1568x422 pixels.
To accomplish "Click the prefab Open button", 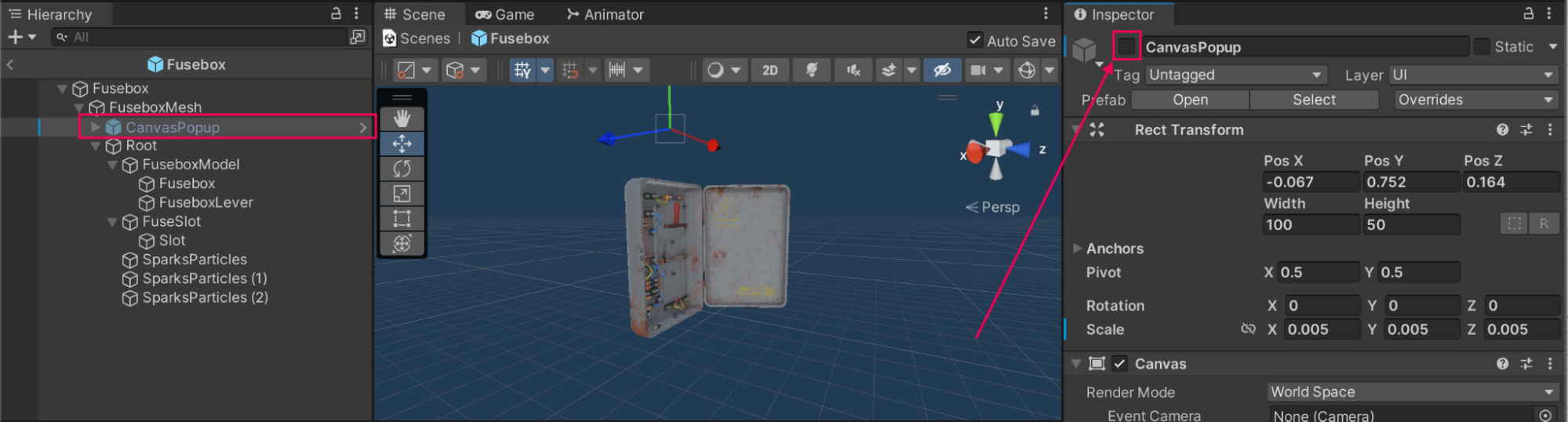I will 1189,100.
